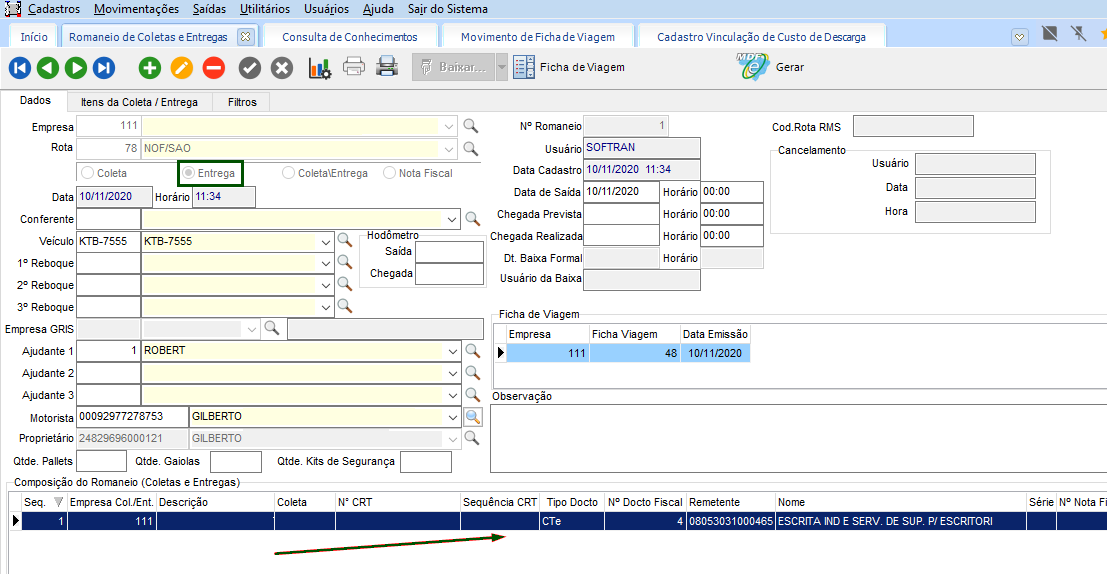Click the red delete record icon
The image size is (1107, 574).
[213, 68]
